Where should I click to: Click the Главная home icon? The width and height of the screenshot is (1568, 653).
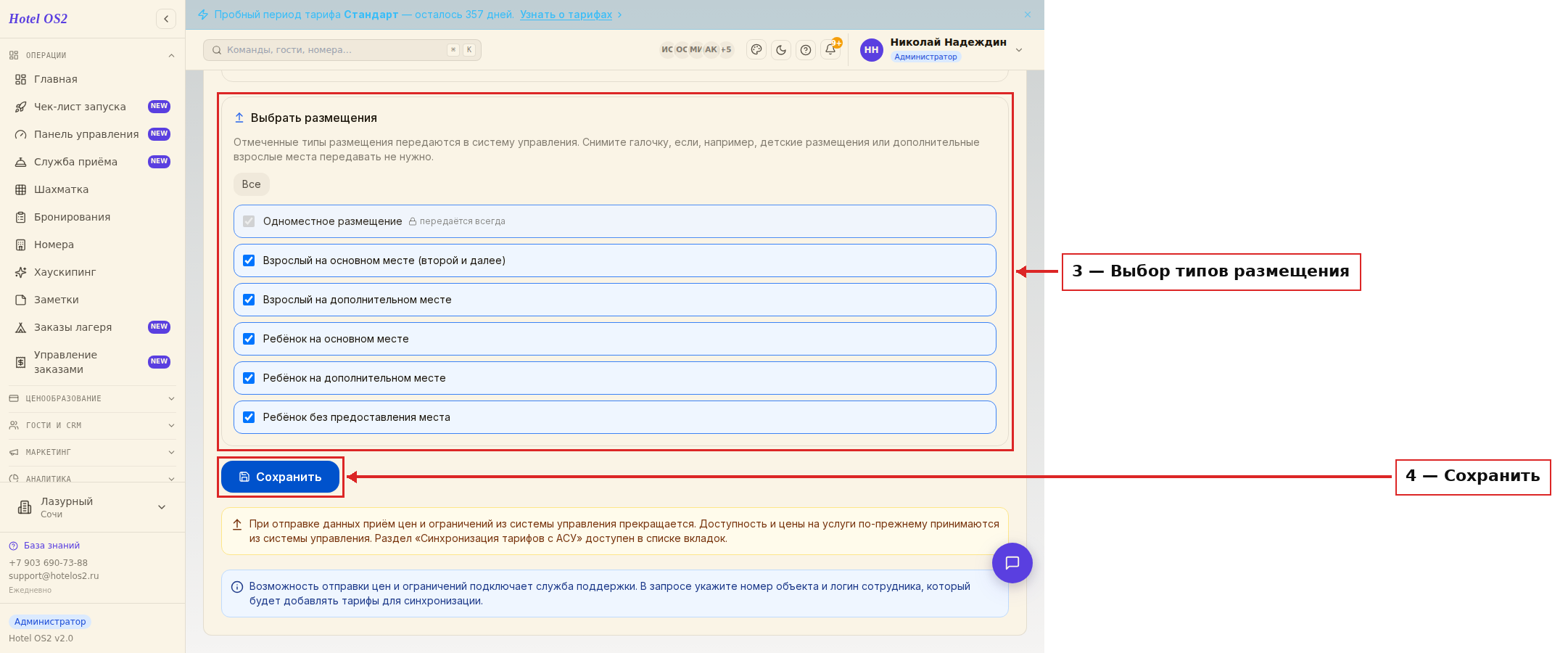coord(21,79)
